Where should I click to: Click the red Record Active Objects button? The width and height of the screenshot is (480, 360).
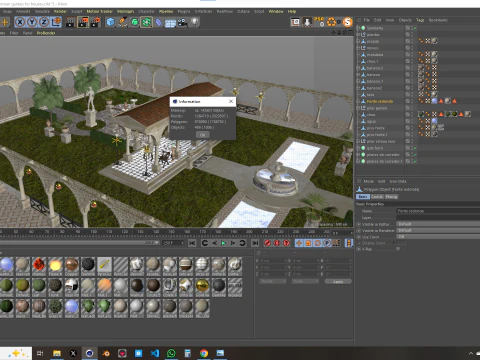click(x=267, y=243)
